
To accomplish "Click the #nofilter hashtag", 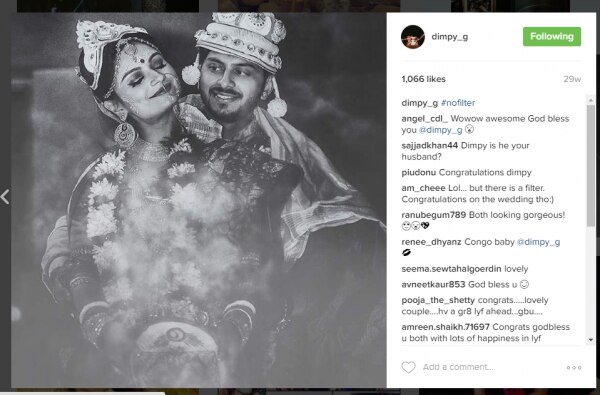I will [x=458, y=103].
